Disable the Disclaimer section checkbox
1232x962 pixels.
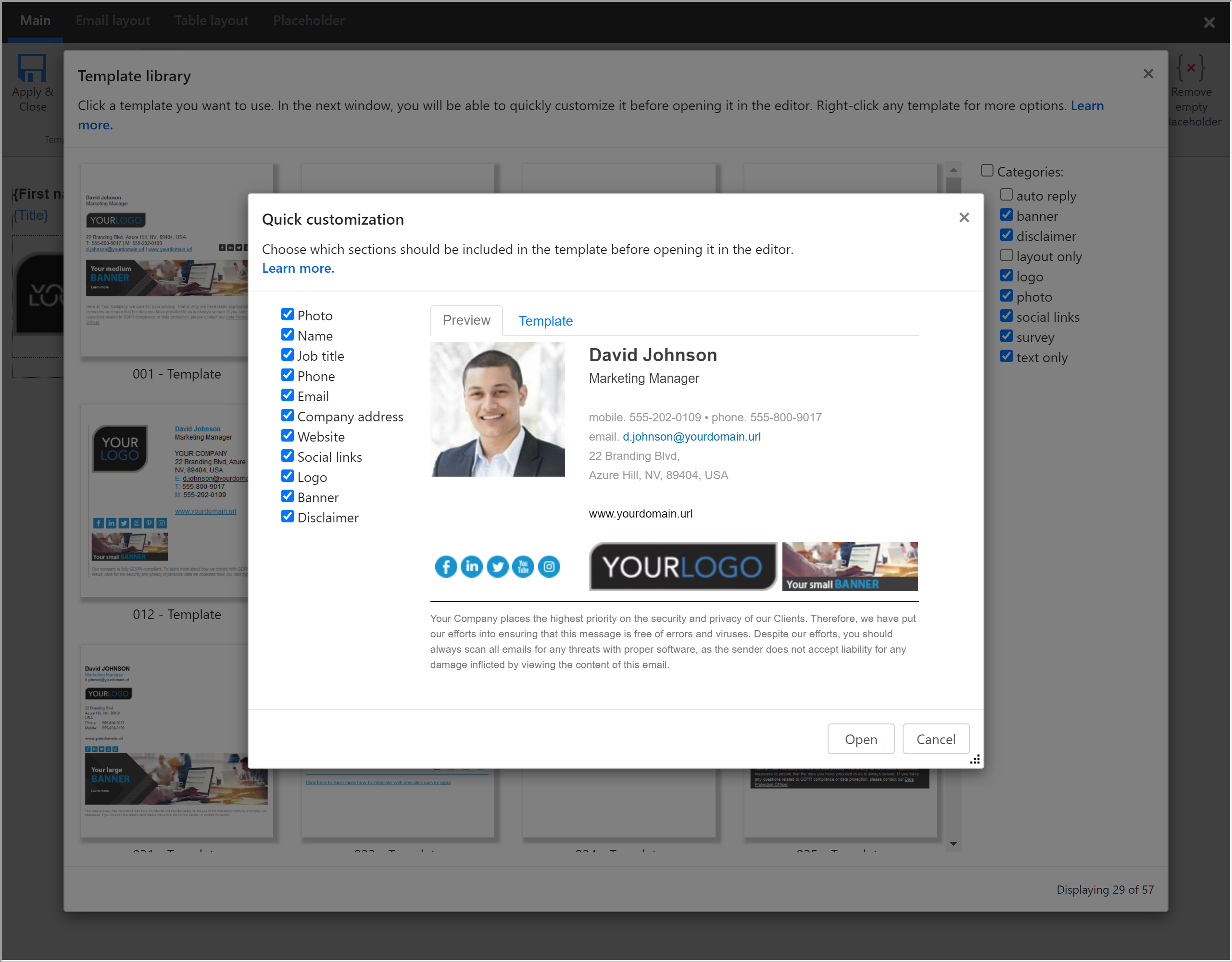coord(288,516)
